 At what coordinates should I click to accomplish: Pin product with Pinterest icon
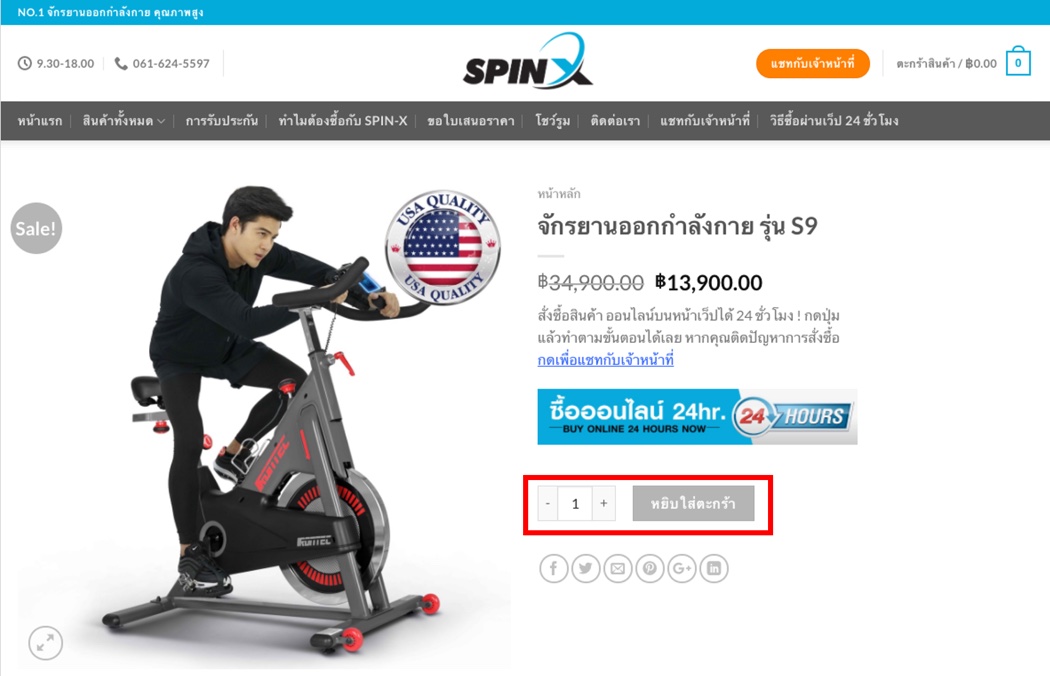(x=650, y=568)
